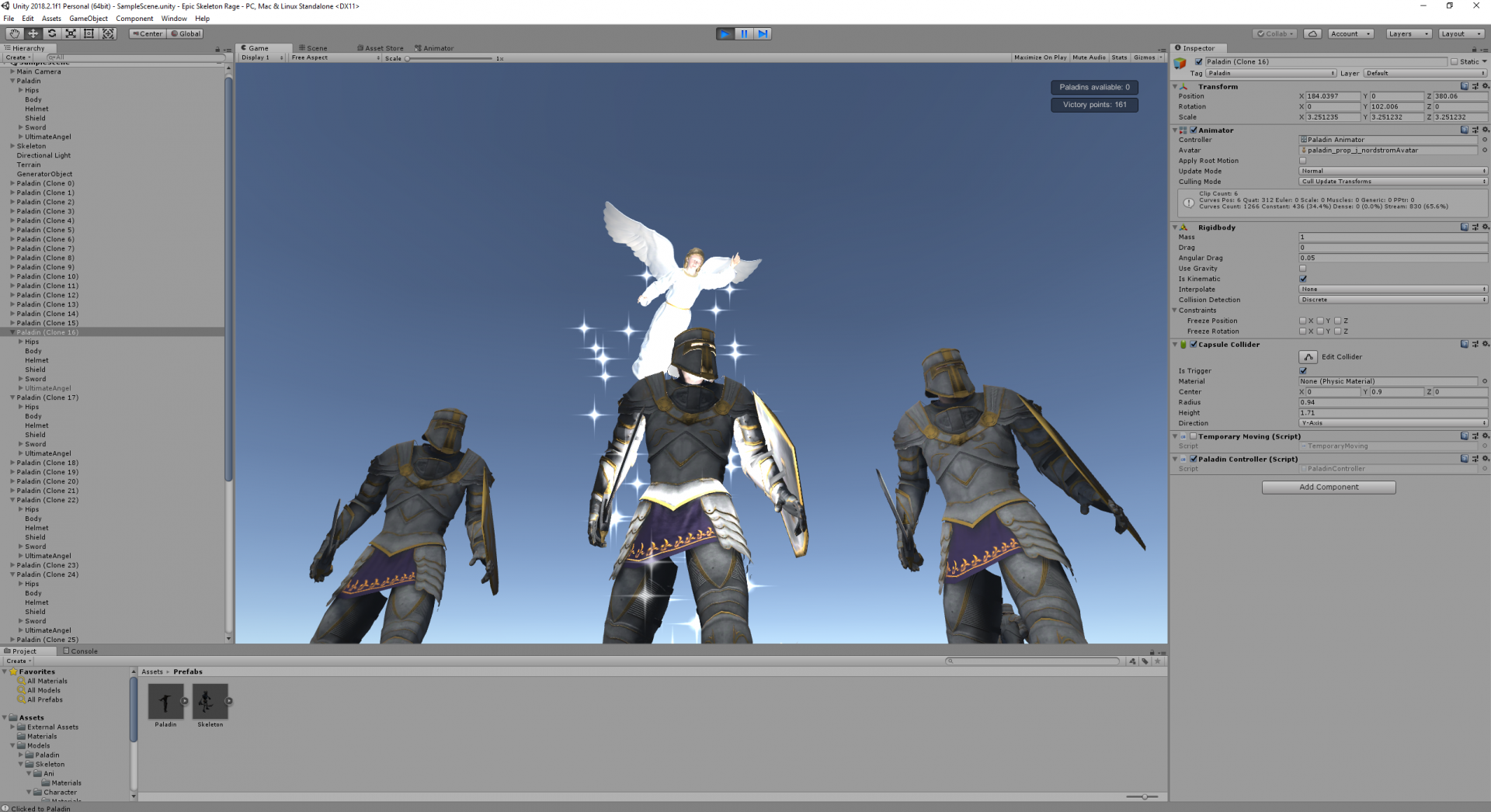Switch to the Scene tab
The image size is (1491, 812).
click(314, 47)
